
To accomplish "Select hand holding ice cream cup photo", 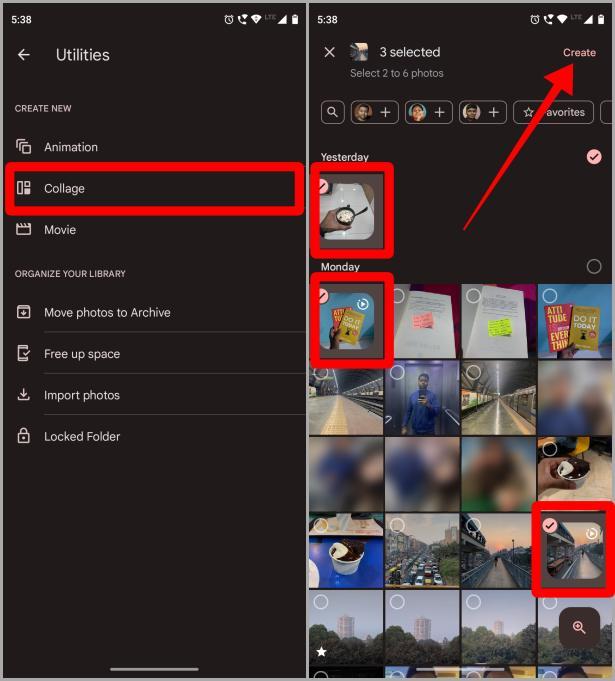I will point(575,474).
